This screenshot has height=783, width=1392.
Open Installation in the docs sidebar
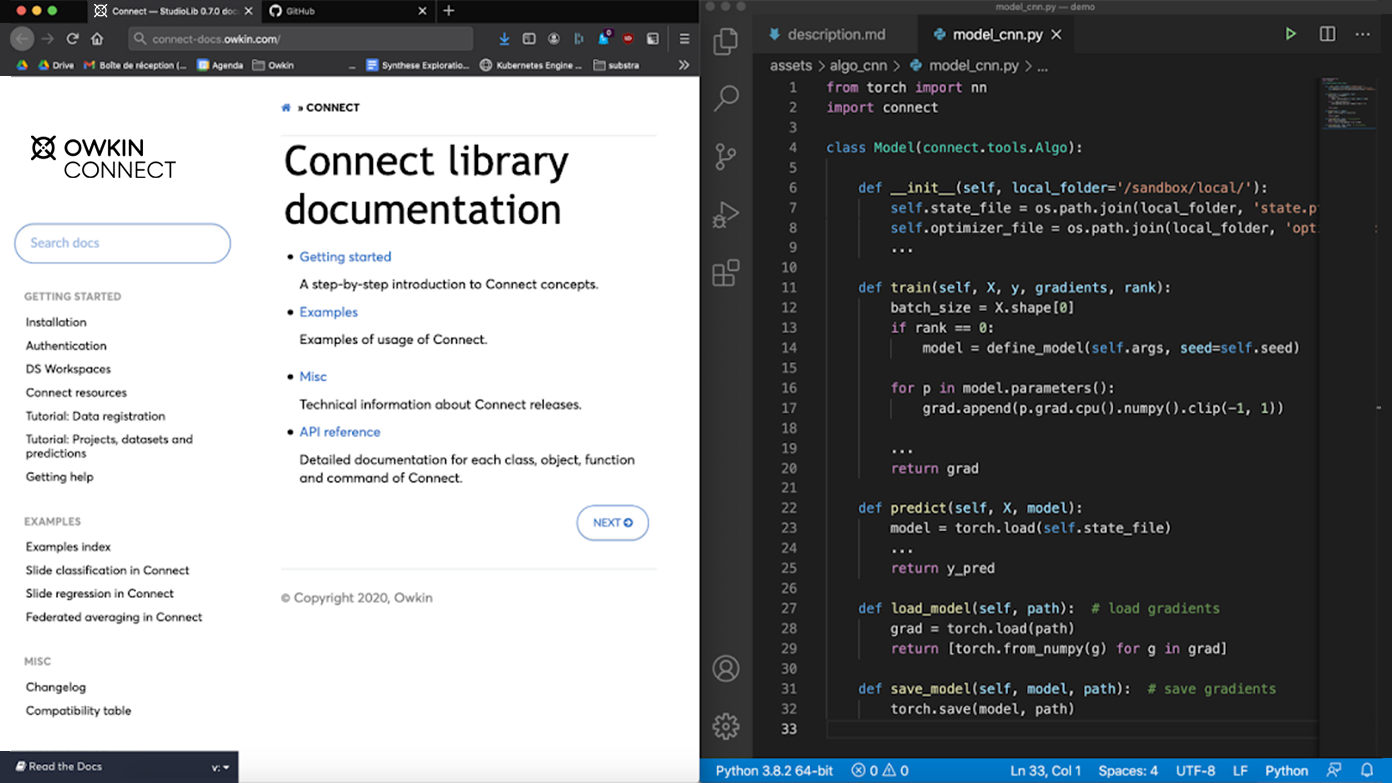coord(56,322)
